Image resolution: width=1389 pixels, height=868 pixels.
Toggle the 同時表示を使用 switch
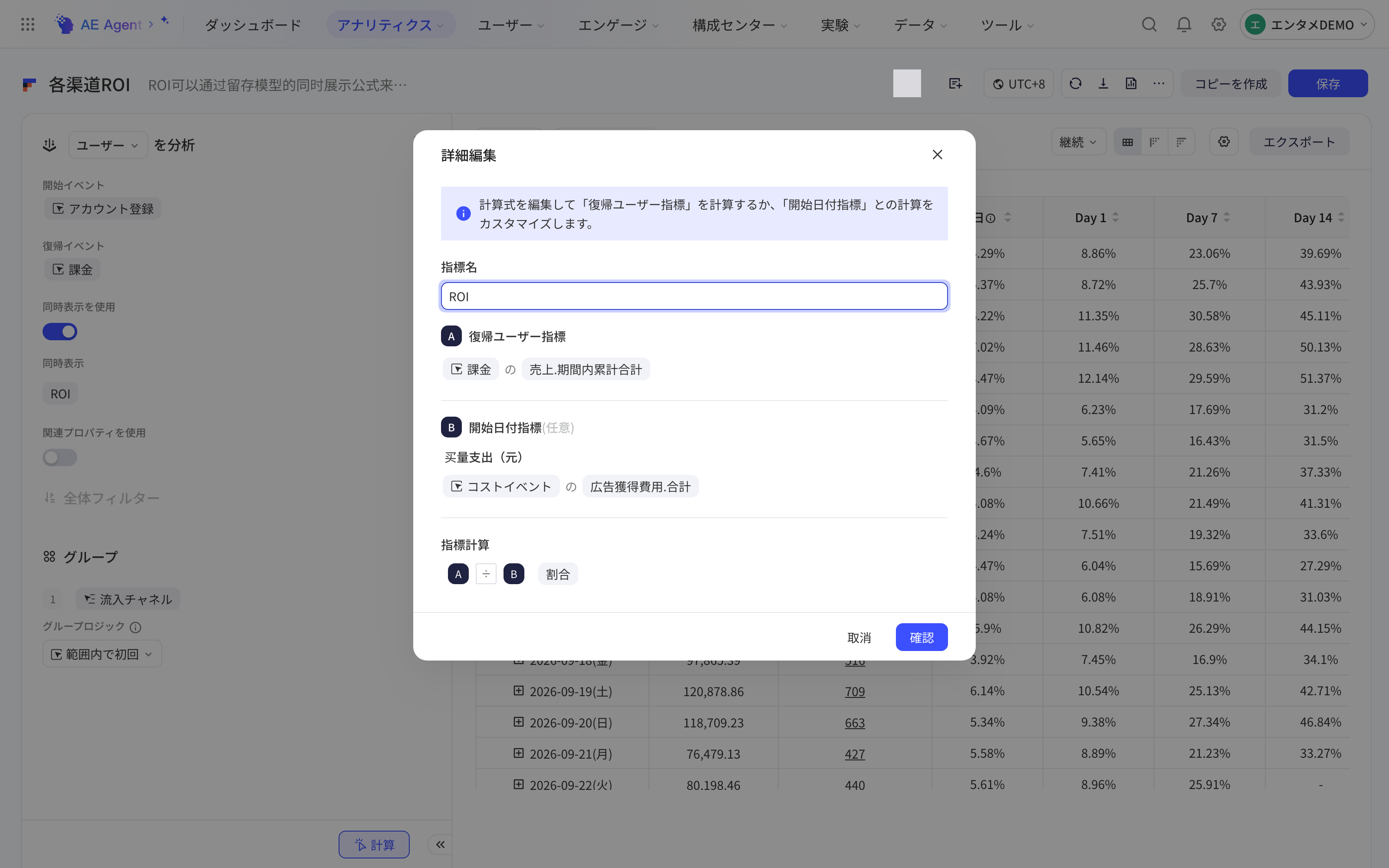click(x=60, y=332)
